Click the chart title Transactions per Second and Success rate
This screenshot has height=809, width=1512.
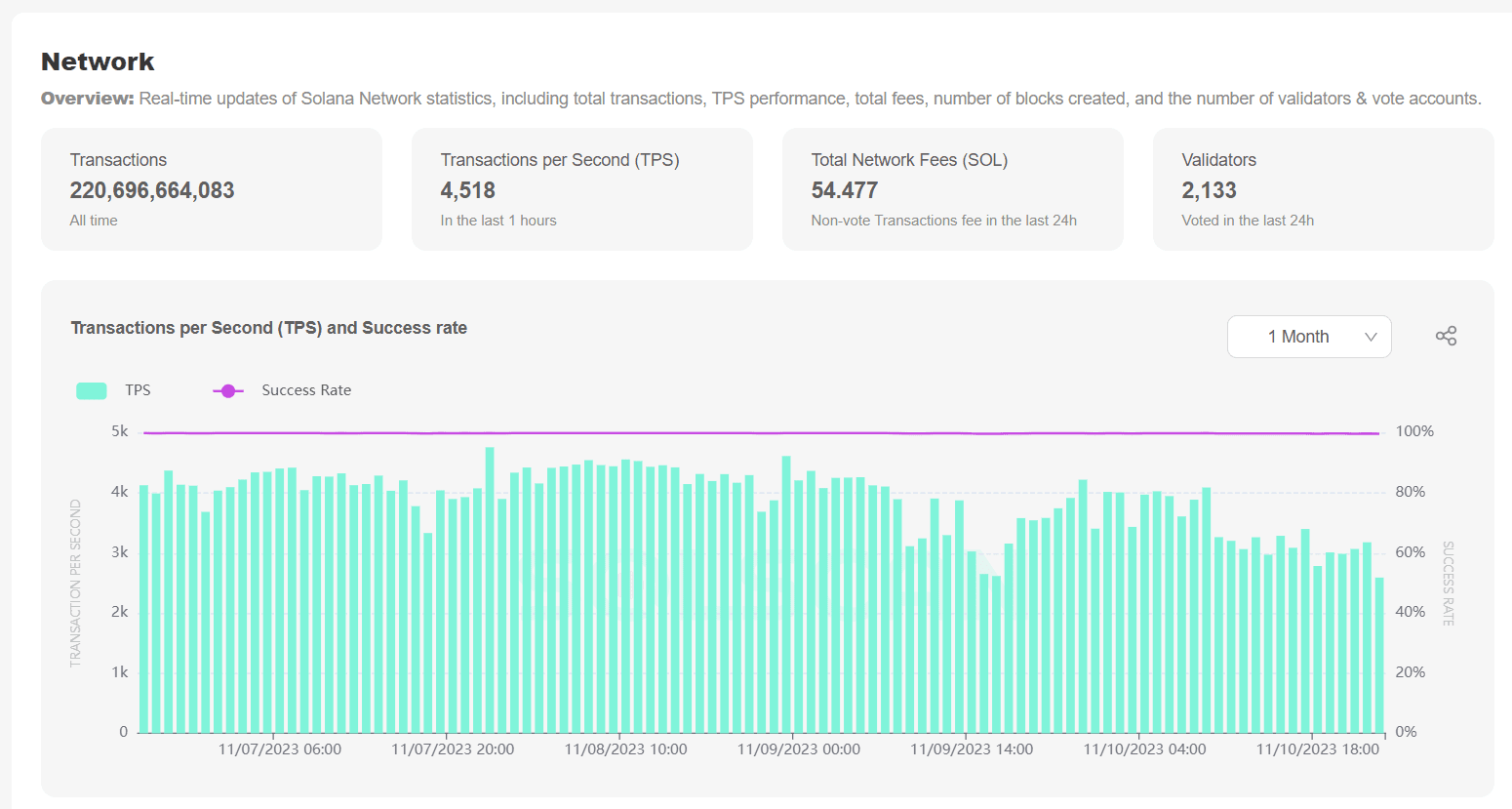point(269,327)
